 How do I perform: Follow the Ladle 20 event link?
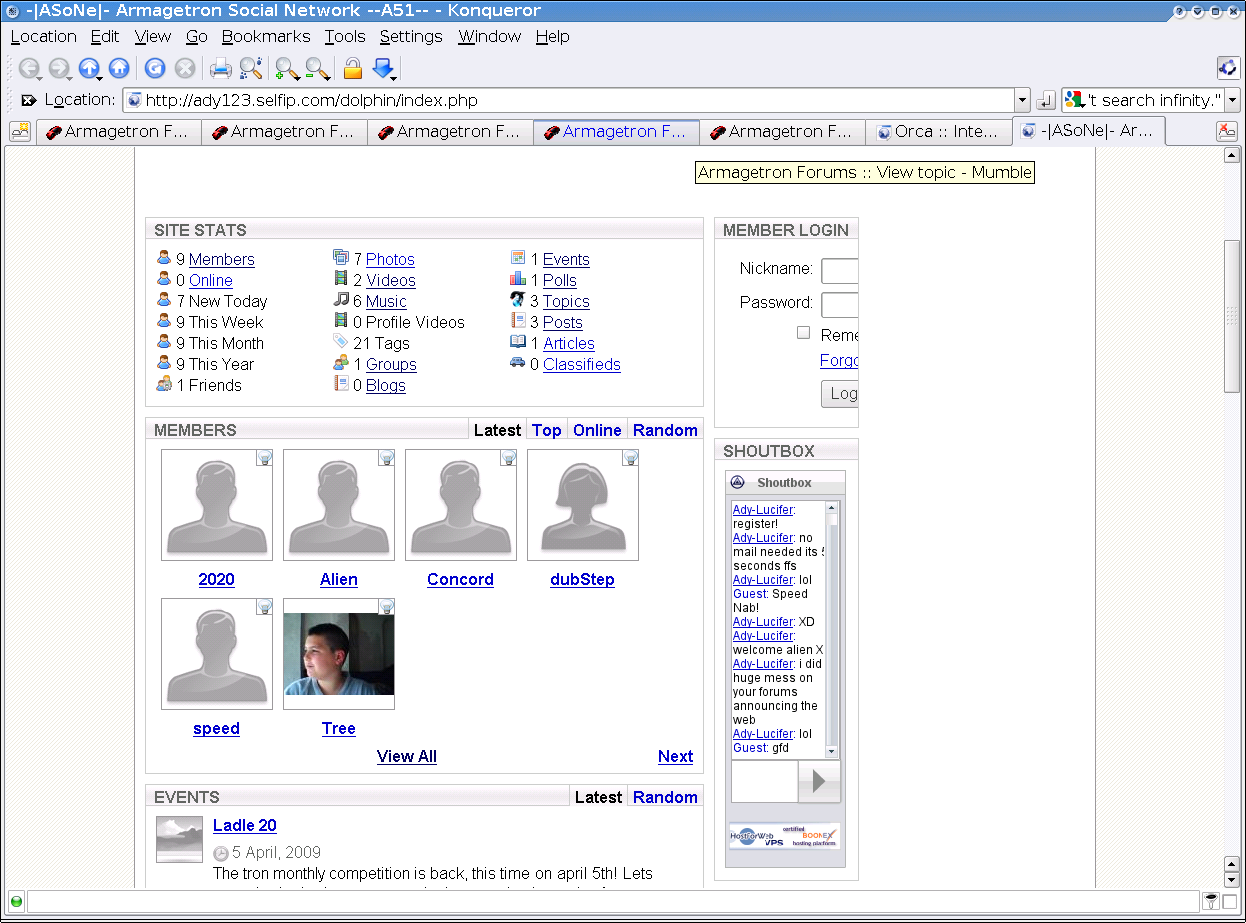[245, 825]
